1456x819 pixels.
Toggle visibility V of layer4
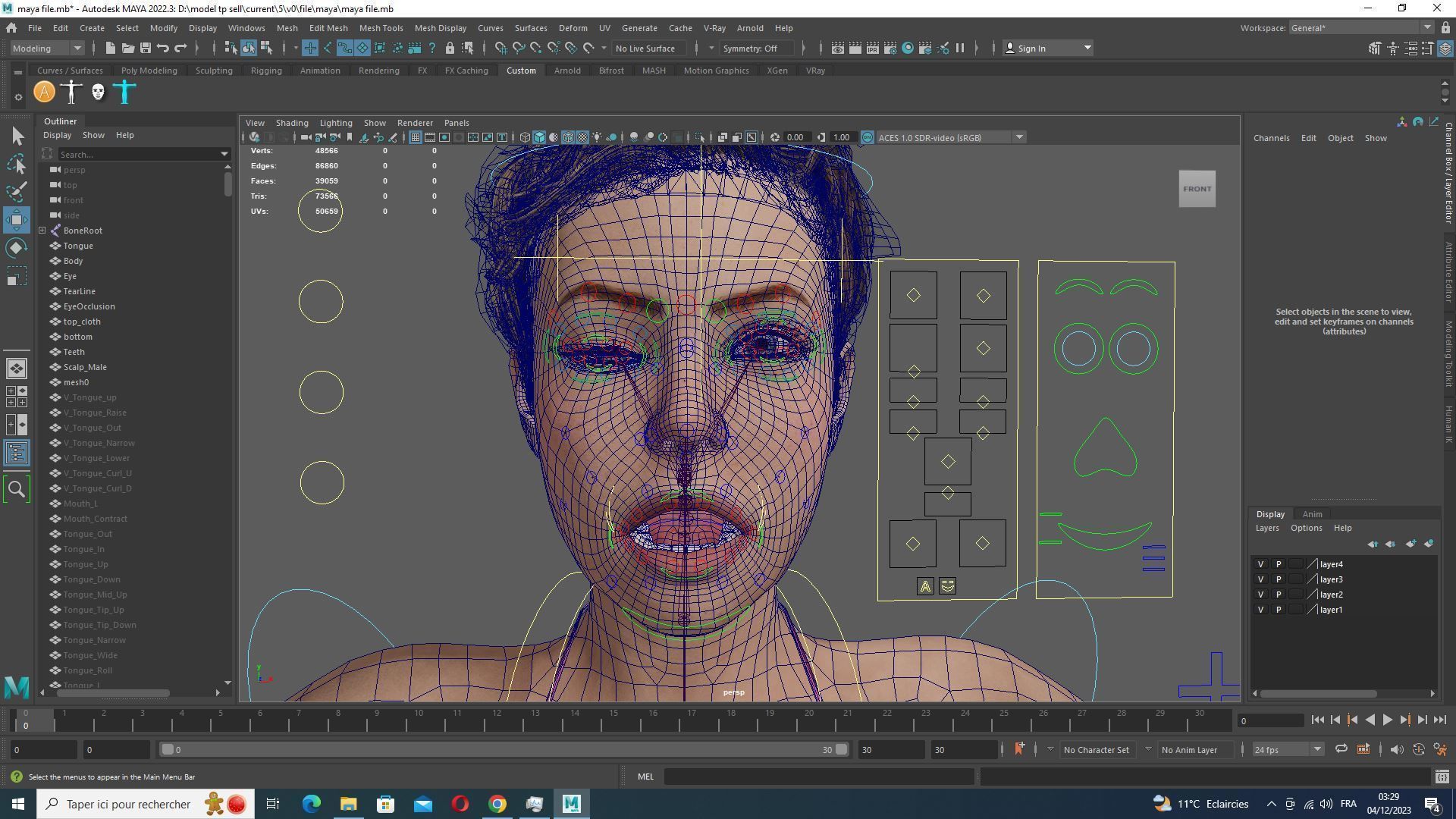(x=1260, y=564)
